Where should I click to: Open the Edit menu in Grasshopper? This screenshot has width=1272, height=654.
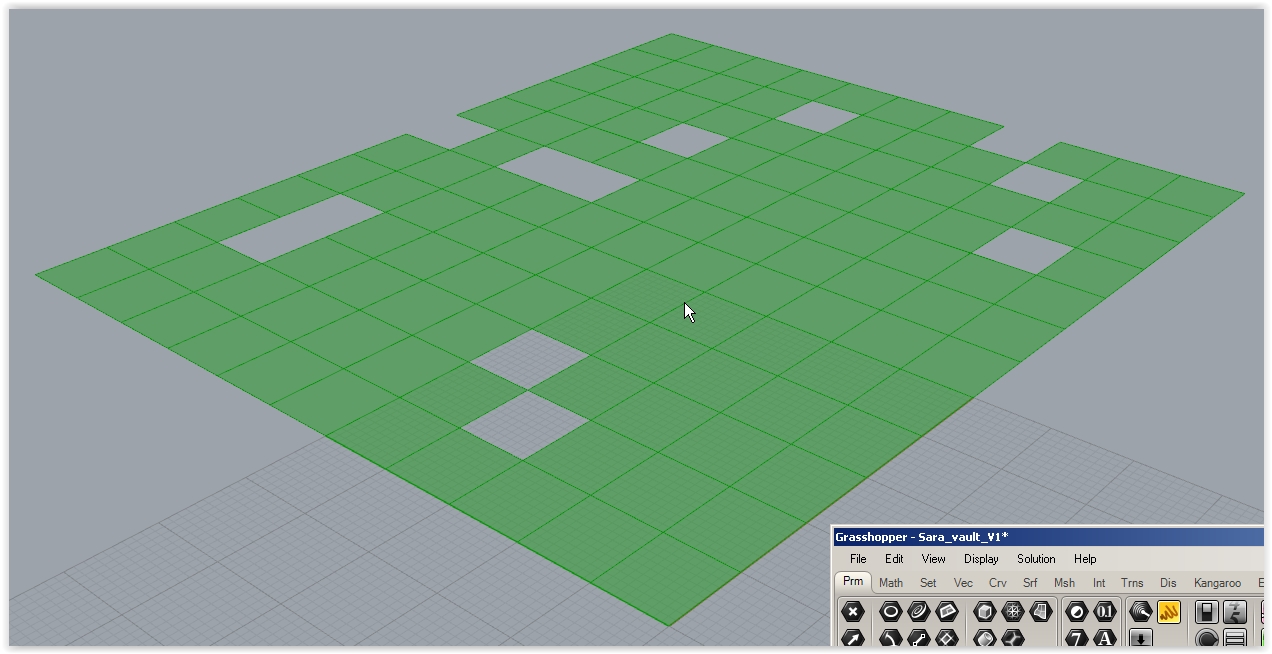click(x=894, y=559)
